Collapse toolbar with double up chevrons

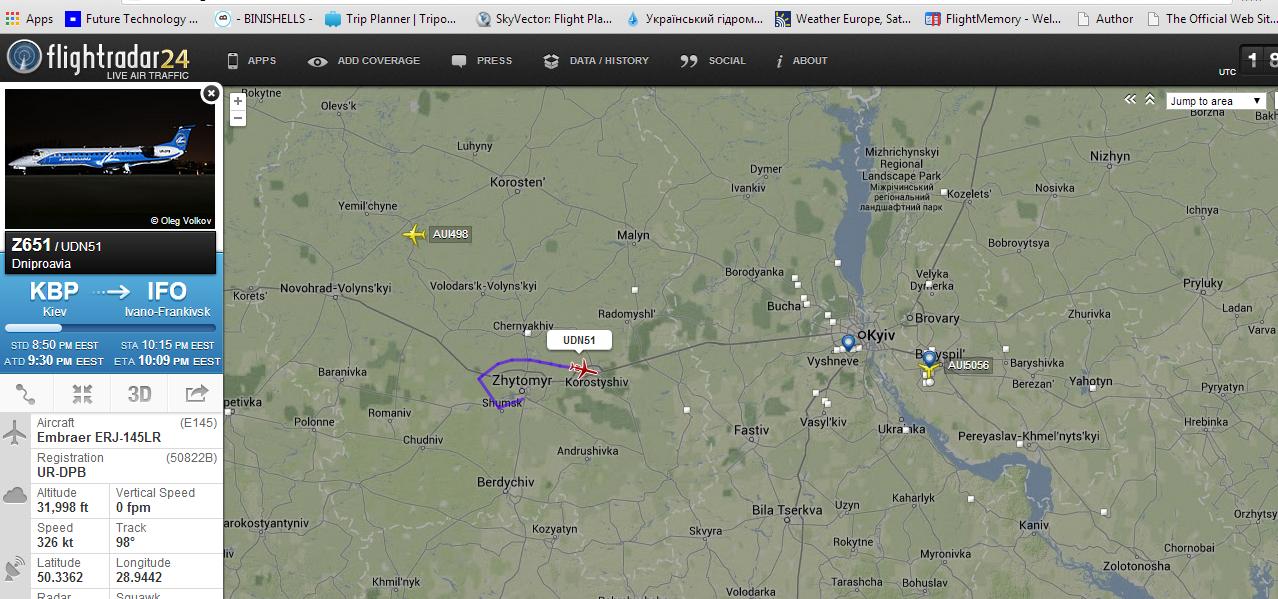1150,100
